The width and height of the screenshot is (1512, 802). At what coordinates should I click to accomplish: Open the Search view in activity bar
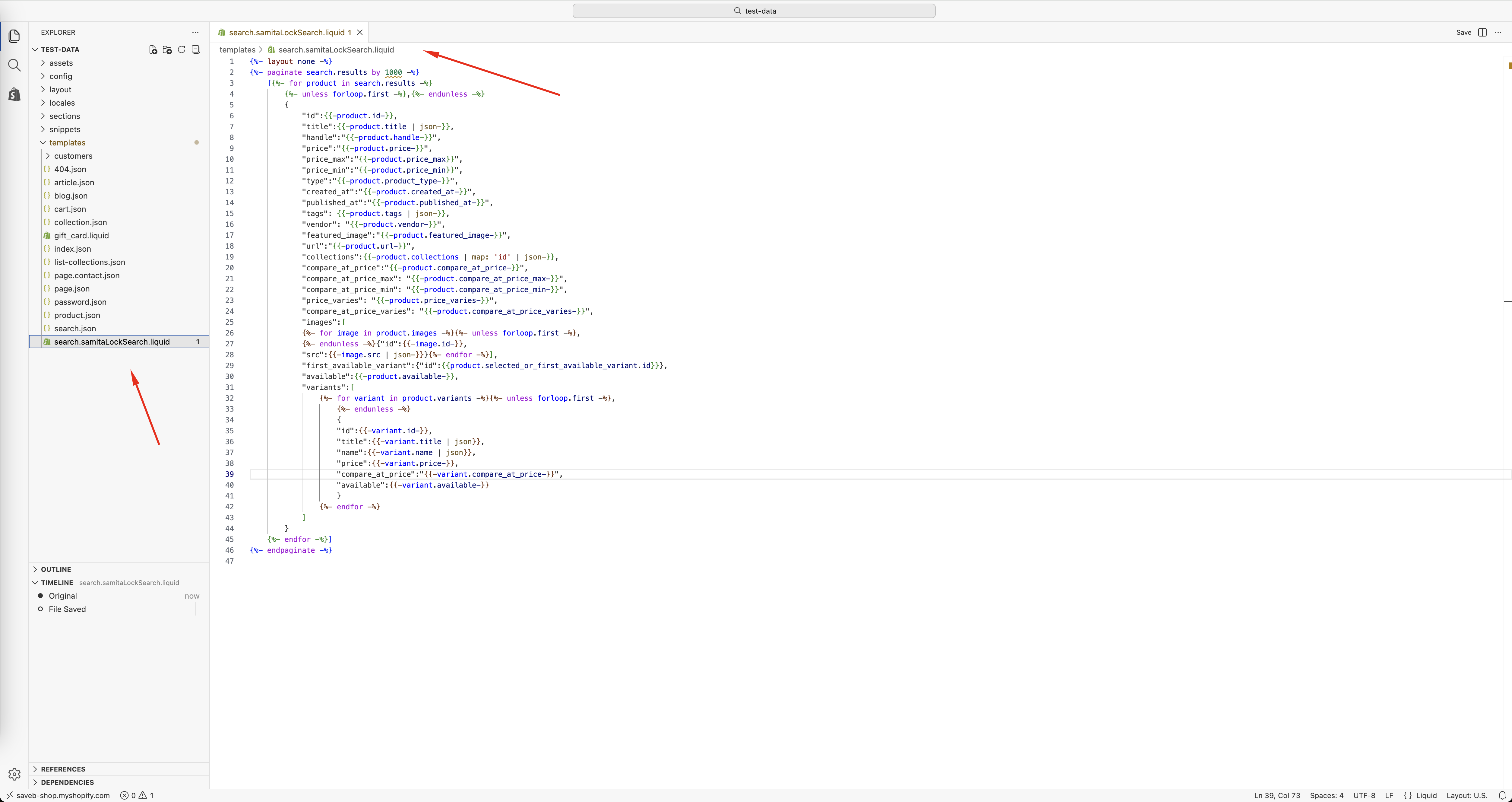pos(15,65)
